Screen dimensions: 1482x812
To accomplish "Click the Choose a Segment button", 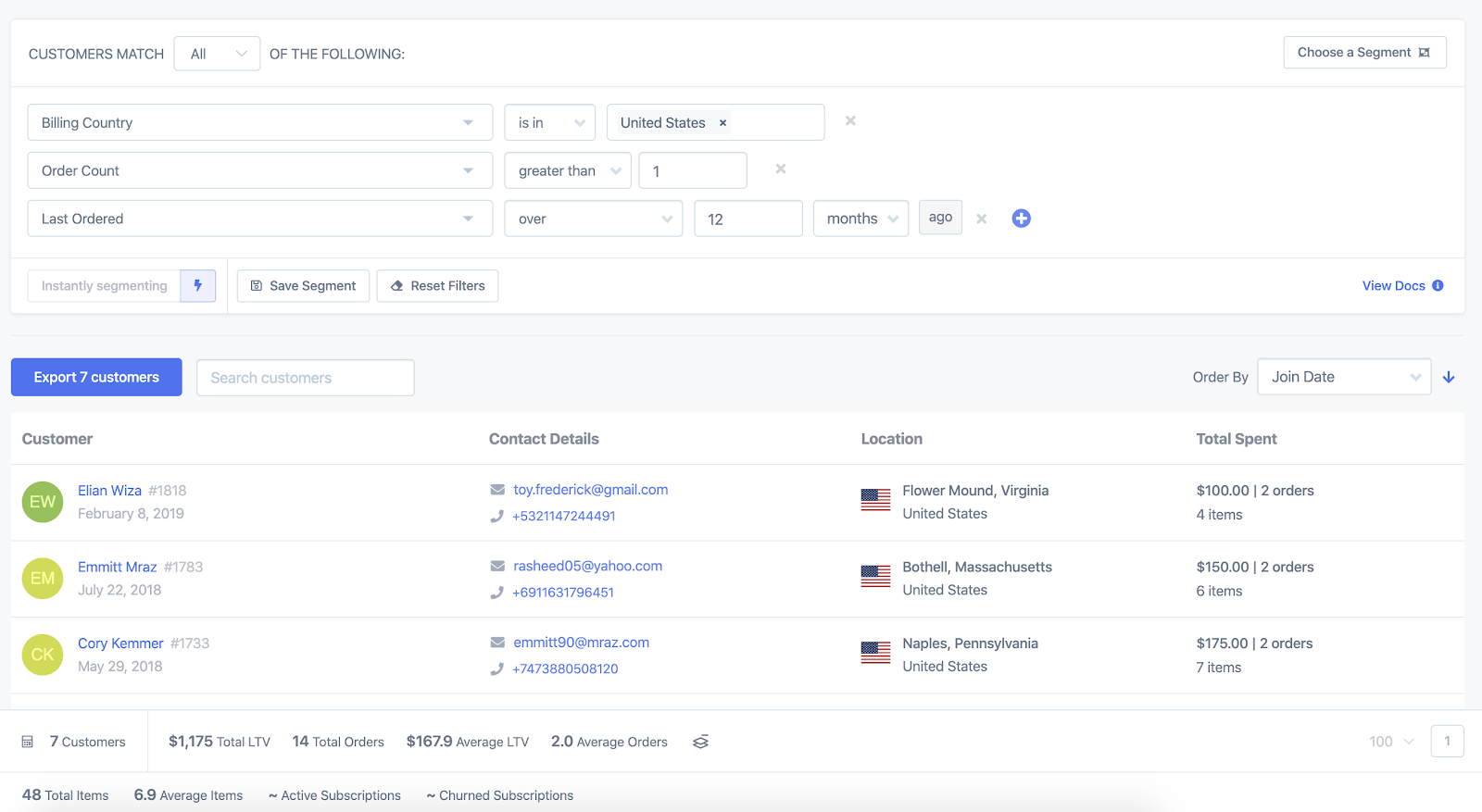I will 1363,53.
